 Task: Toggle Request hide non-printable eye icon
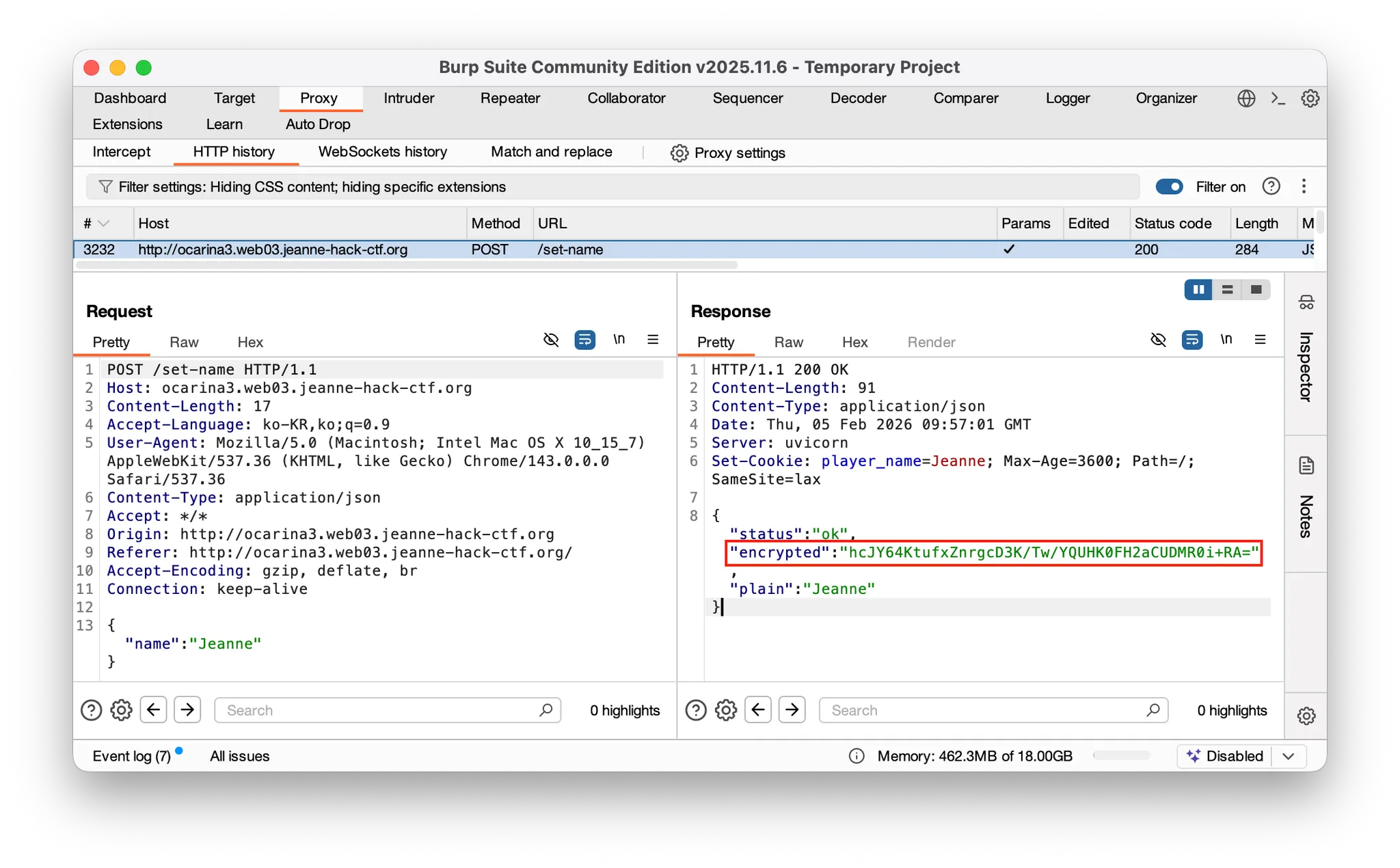(551, 340)
